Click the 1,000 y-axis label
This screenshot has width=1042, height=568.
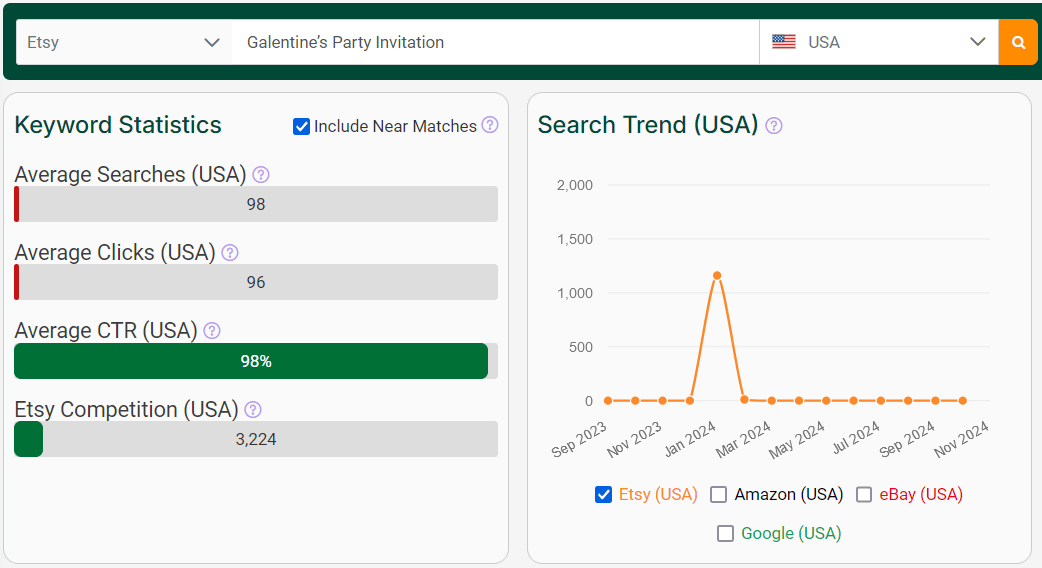pyautogui.click(x=575, y=293)
